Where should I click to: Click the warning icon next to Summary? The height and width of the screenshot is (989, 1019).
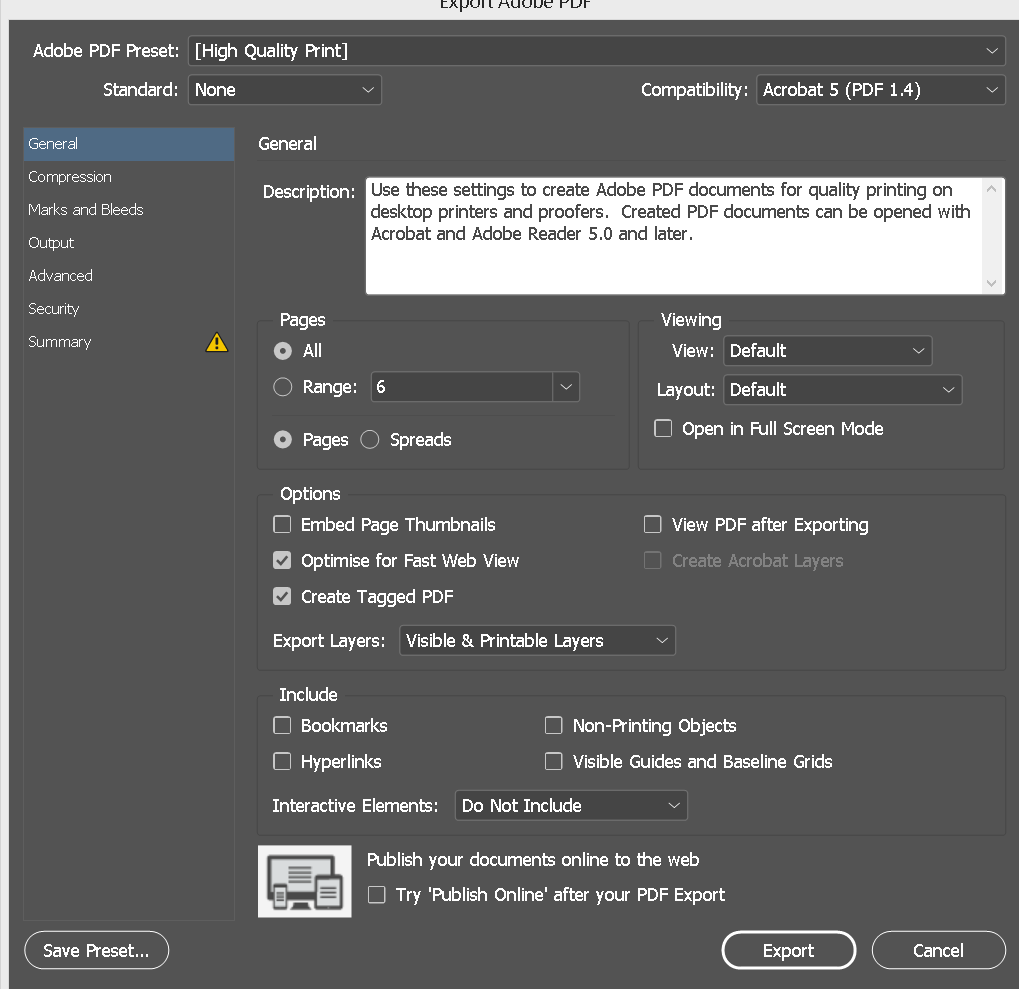tap(216, 342)
